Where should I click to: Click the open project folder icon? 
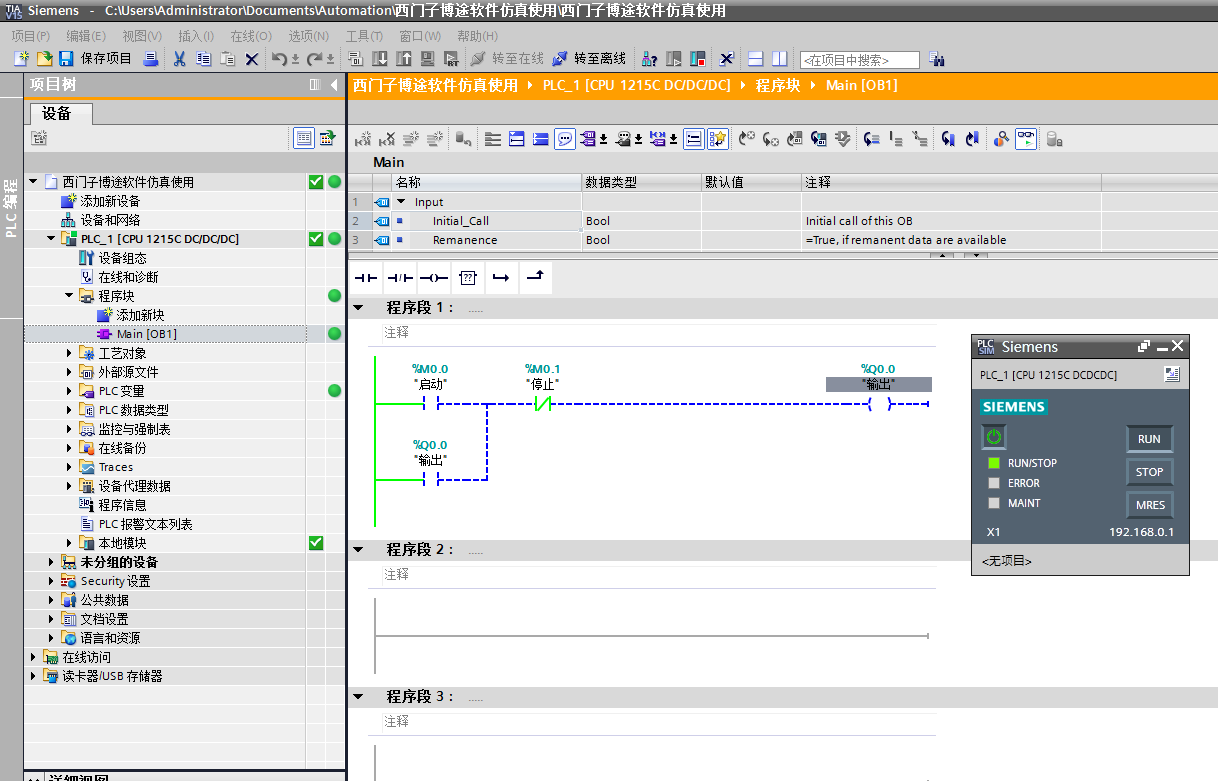tap(44, 59)
